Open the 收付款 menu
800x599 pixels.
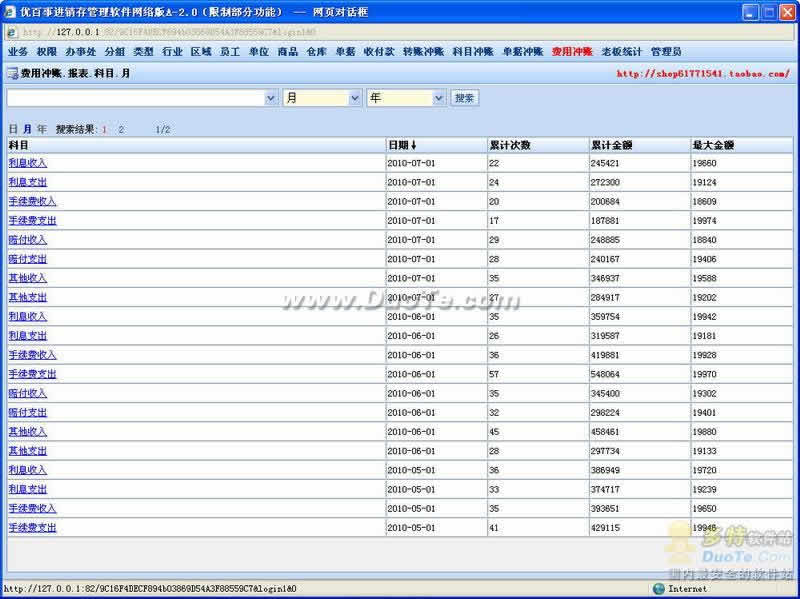coord(379,52)
